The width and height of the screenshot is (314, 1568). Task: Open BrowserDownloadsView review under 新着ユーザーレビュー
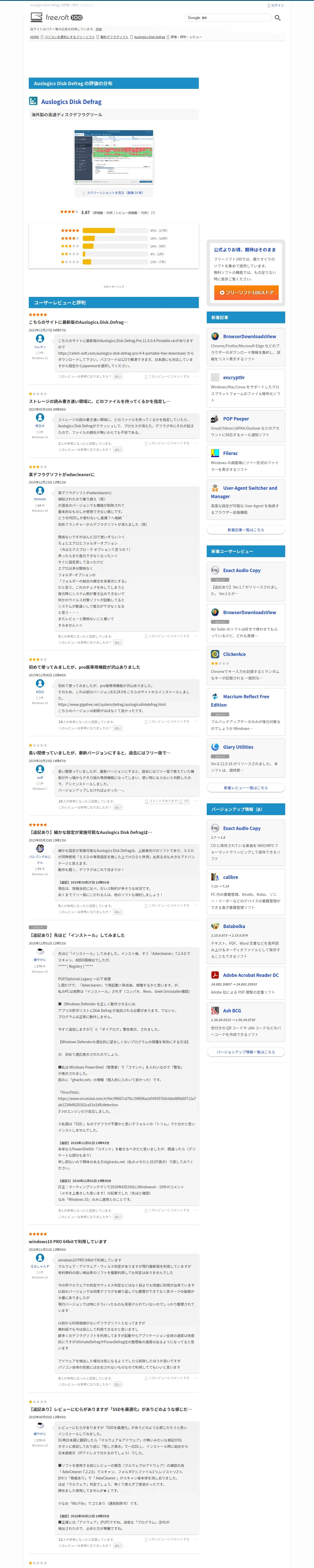(249, 612)
